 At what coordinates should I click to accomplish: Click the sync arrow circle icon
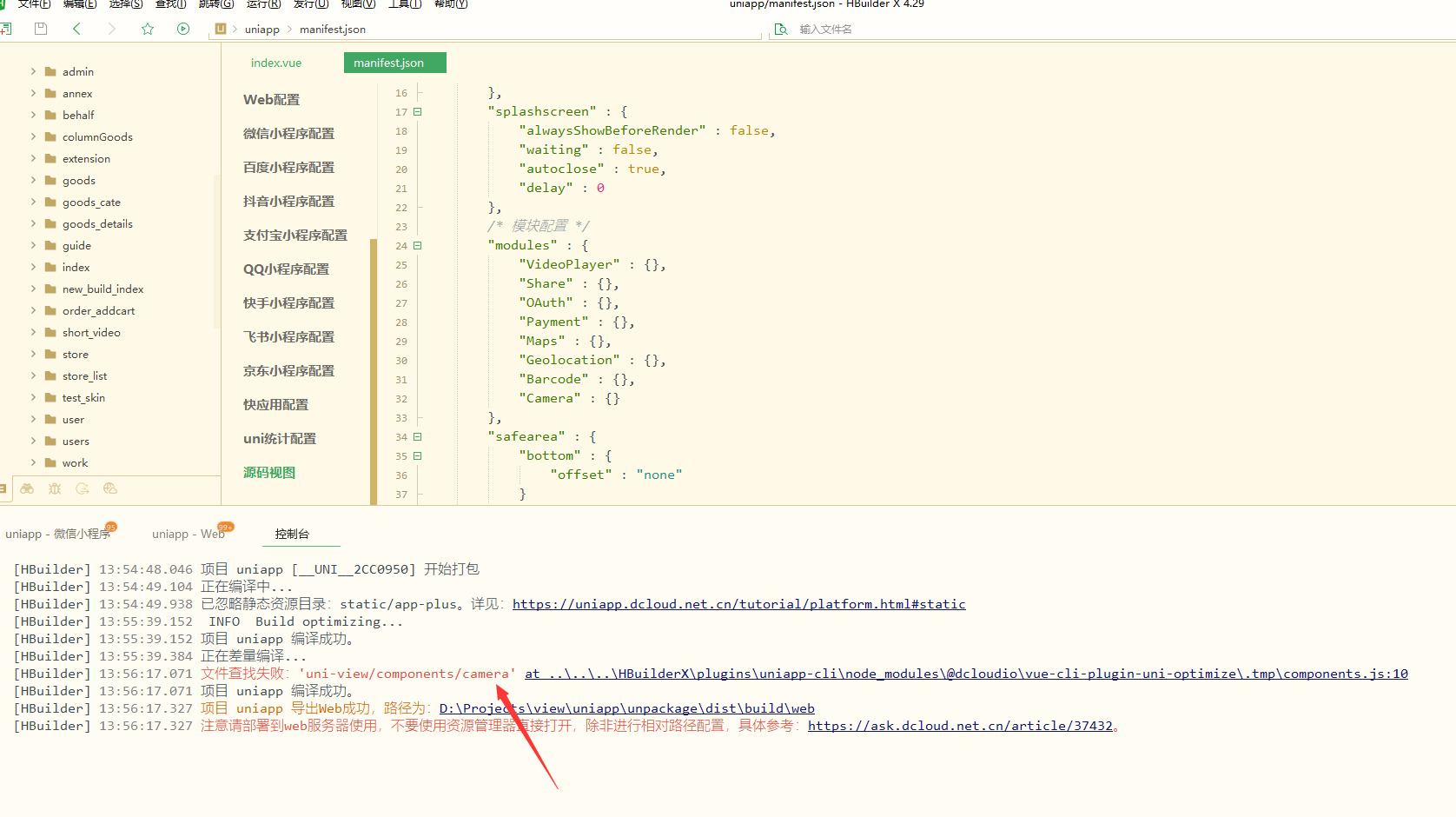click(83, 488)
